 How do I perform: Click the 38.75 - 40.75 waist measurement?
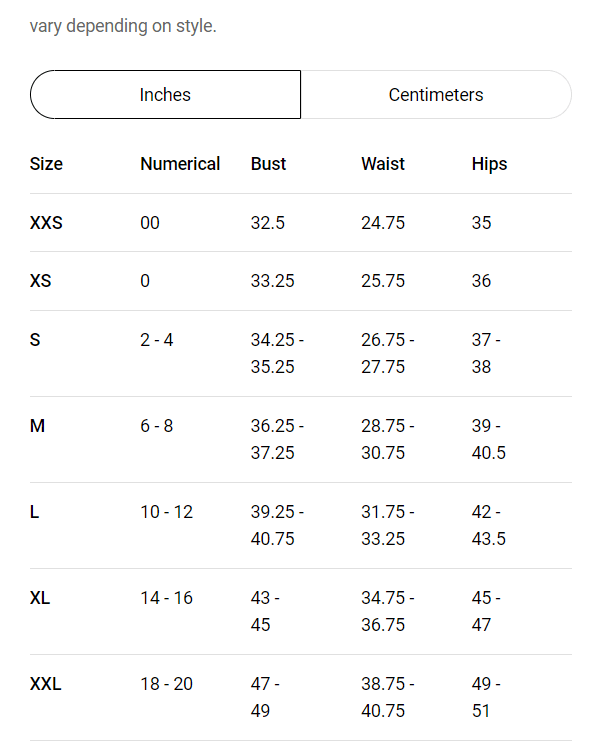pos(388,697)
